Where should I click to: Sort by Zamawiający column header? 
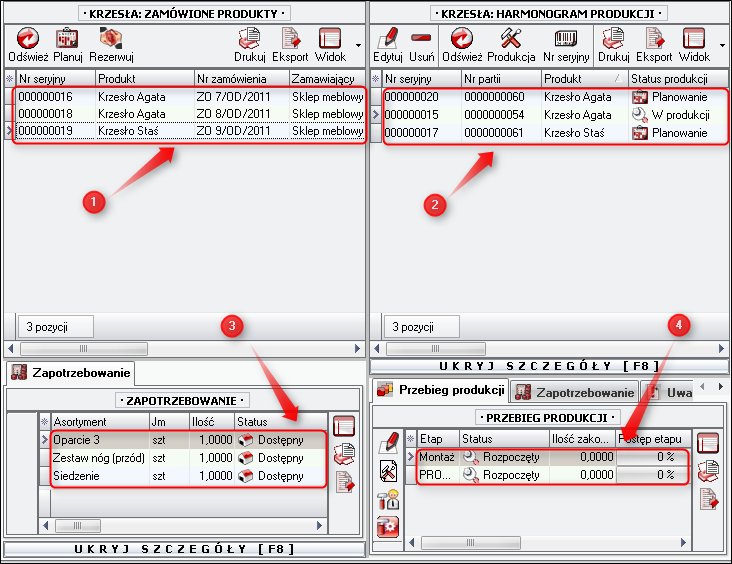(x=327, y=78)
